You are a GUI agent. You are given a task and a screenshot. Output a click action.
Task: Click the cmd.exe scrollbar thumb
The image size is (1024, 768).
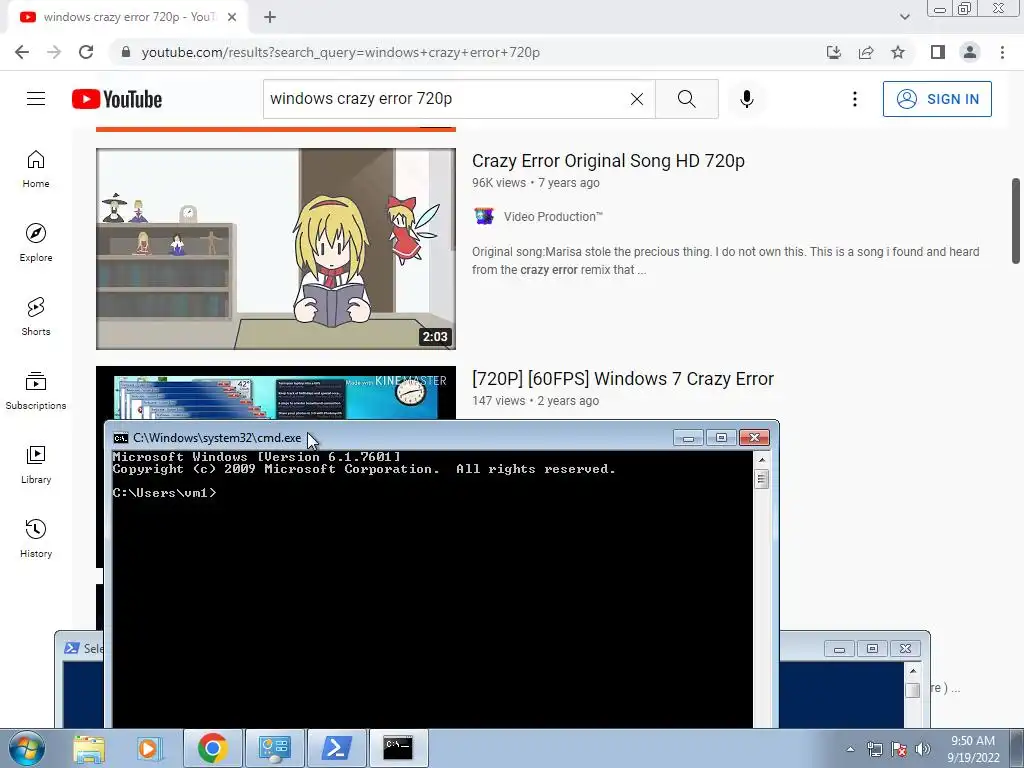click(761, 480)
